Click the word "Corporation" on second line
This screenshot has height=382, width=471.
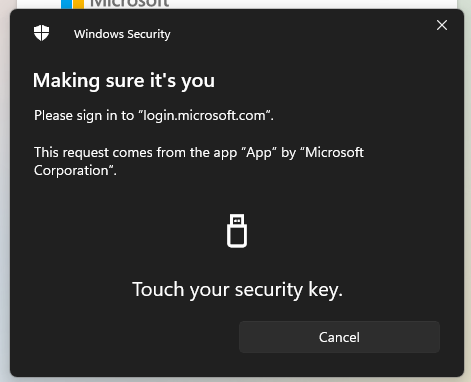click(x=71, y=171)
